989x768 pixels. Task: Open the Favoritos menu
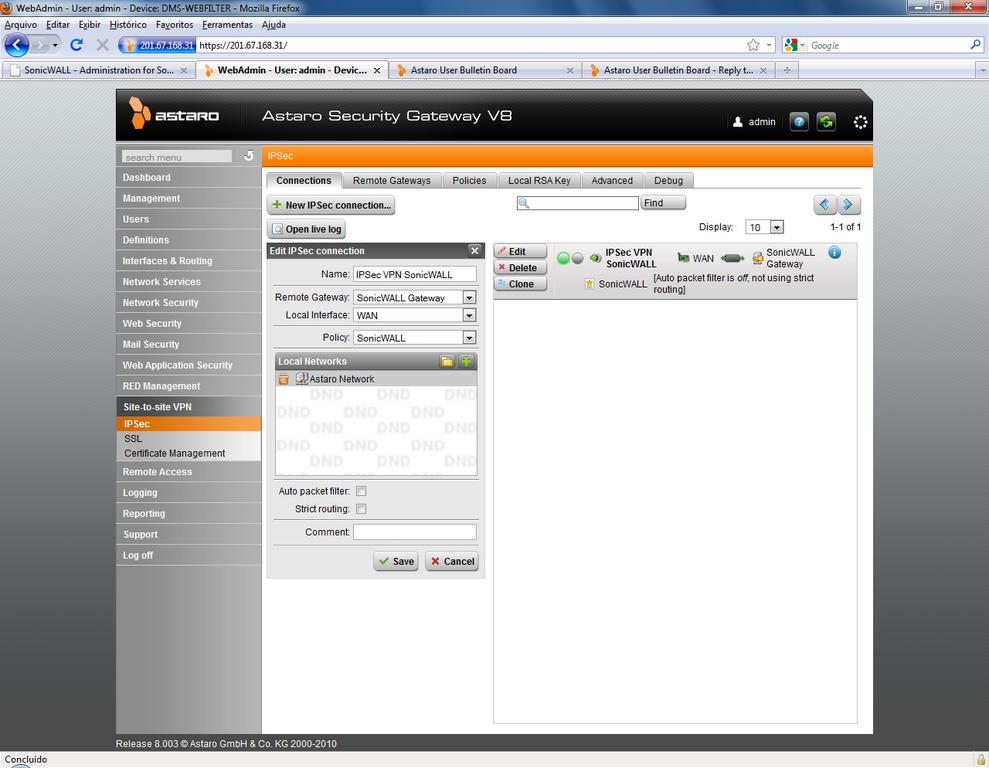tap(174, 25)
